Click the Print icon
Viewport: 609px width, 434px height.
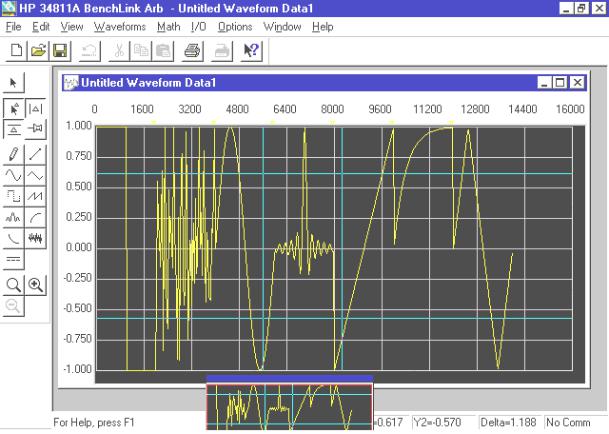[192, 51]
